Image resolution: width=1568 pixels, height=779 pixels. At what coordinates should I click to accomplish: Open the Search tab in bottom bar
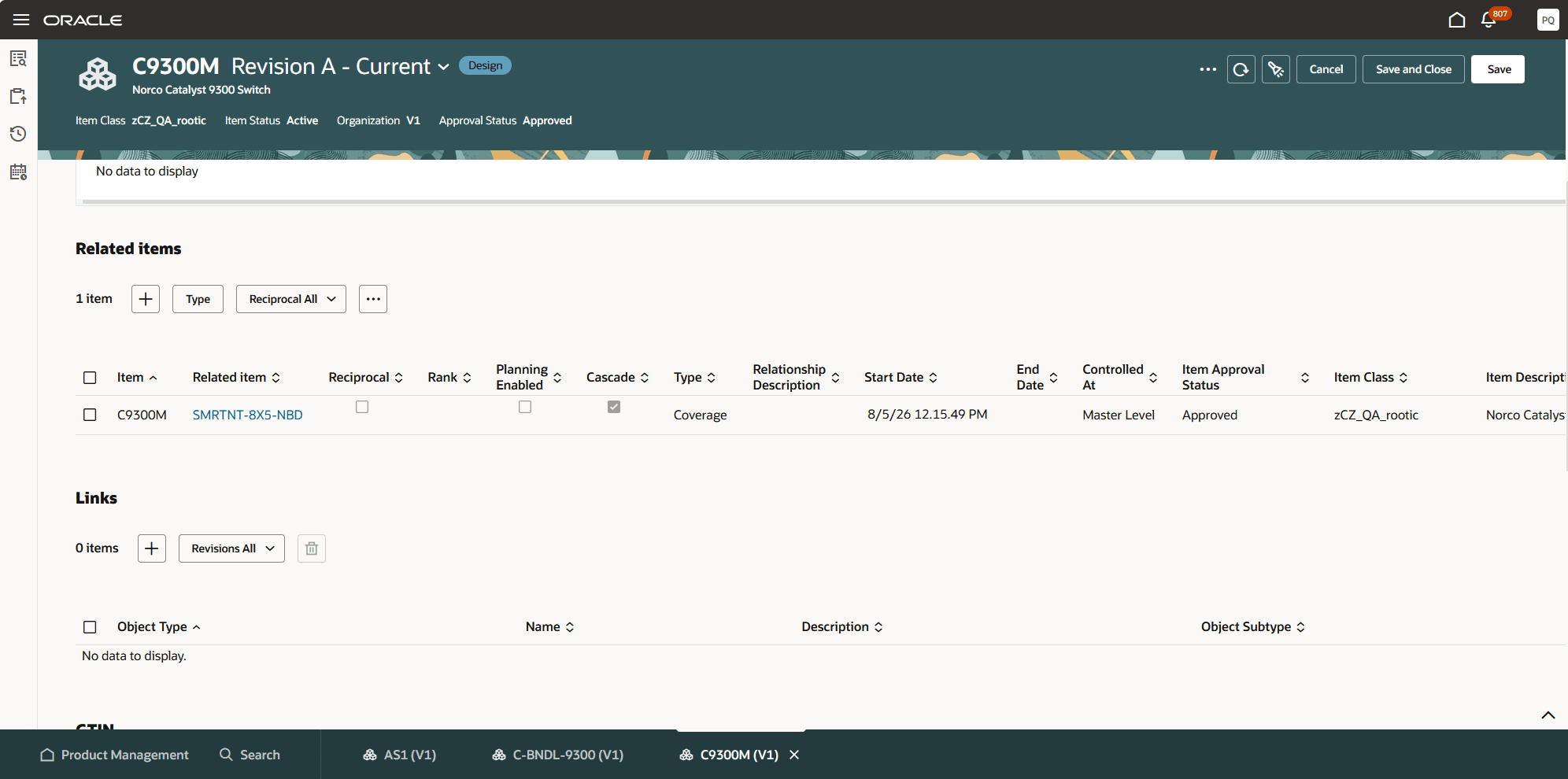250,755
